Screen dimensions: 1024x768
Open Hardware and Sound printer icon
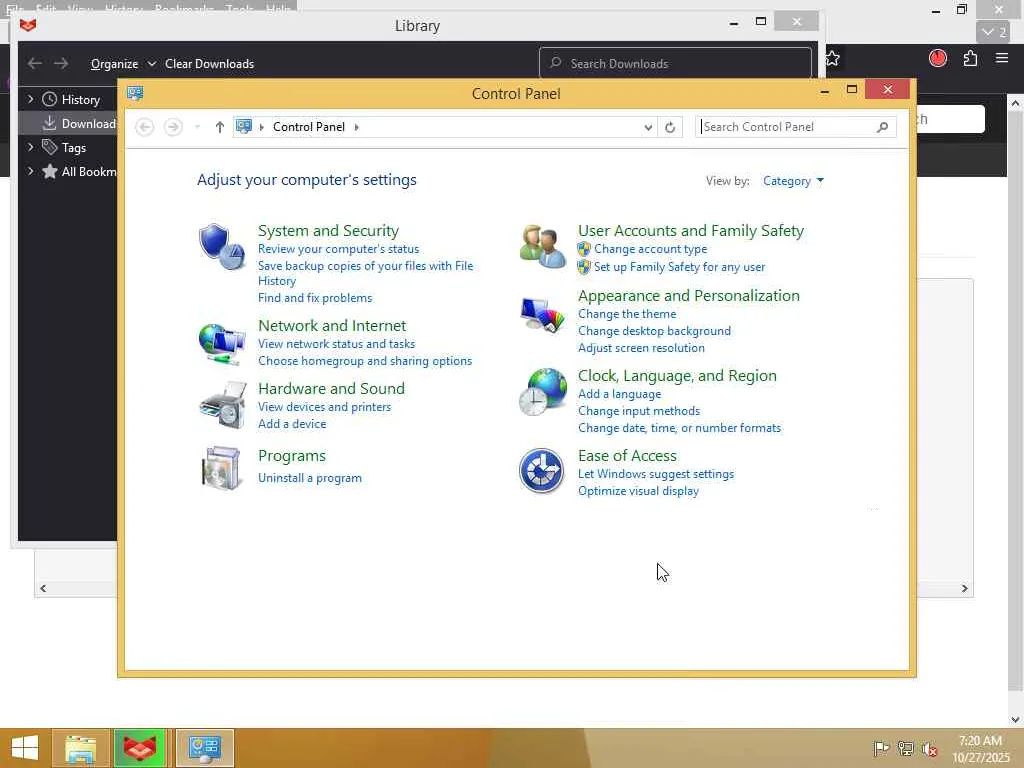click(222, 405)
